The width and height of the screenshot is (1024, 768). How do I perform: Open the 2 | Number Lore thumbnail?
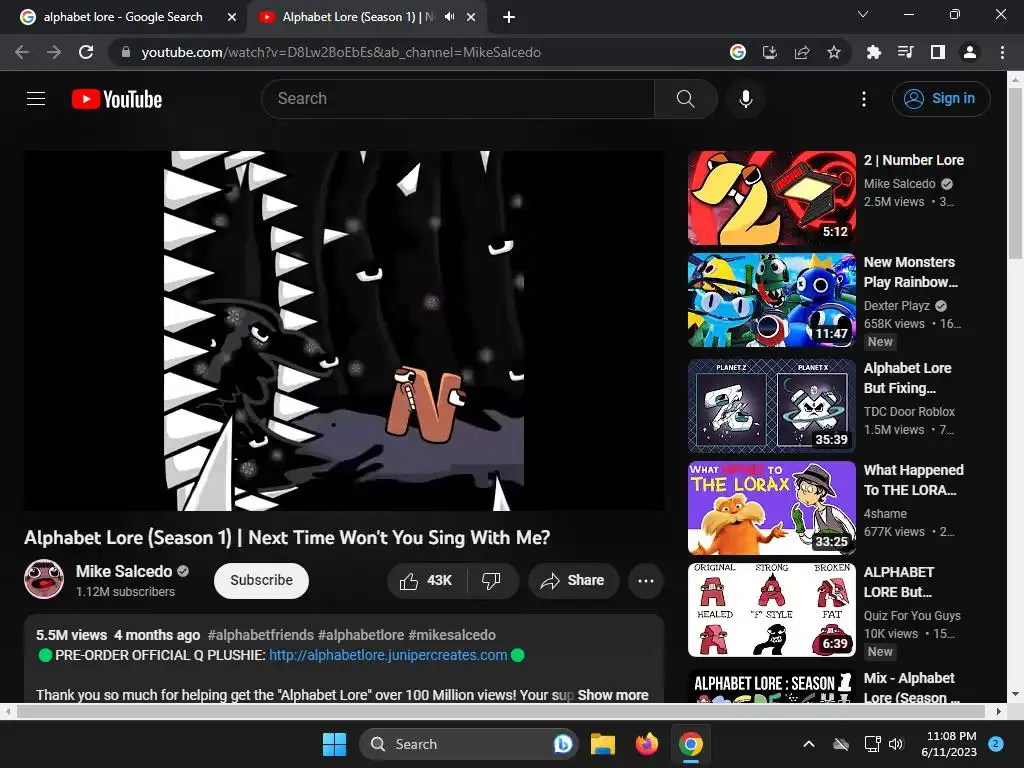coord(771,198)
